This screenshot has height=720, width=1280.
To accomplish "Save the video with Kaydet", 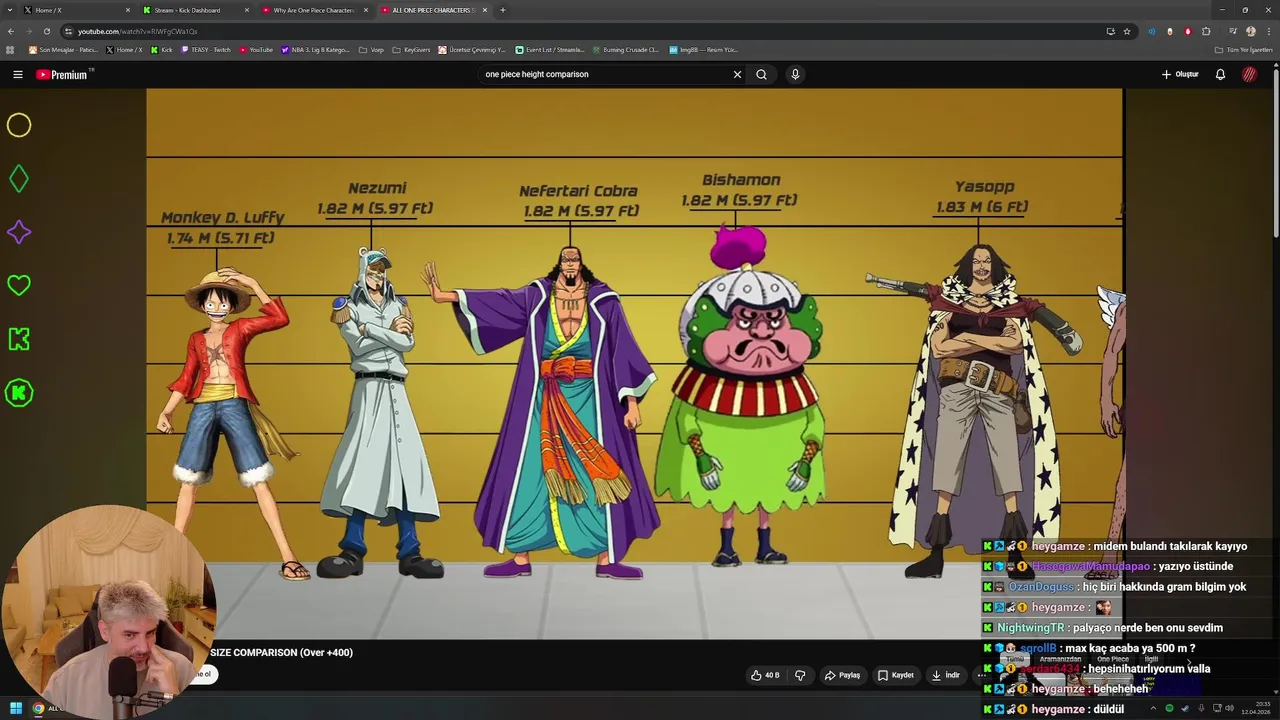I will tap(896, 675).
